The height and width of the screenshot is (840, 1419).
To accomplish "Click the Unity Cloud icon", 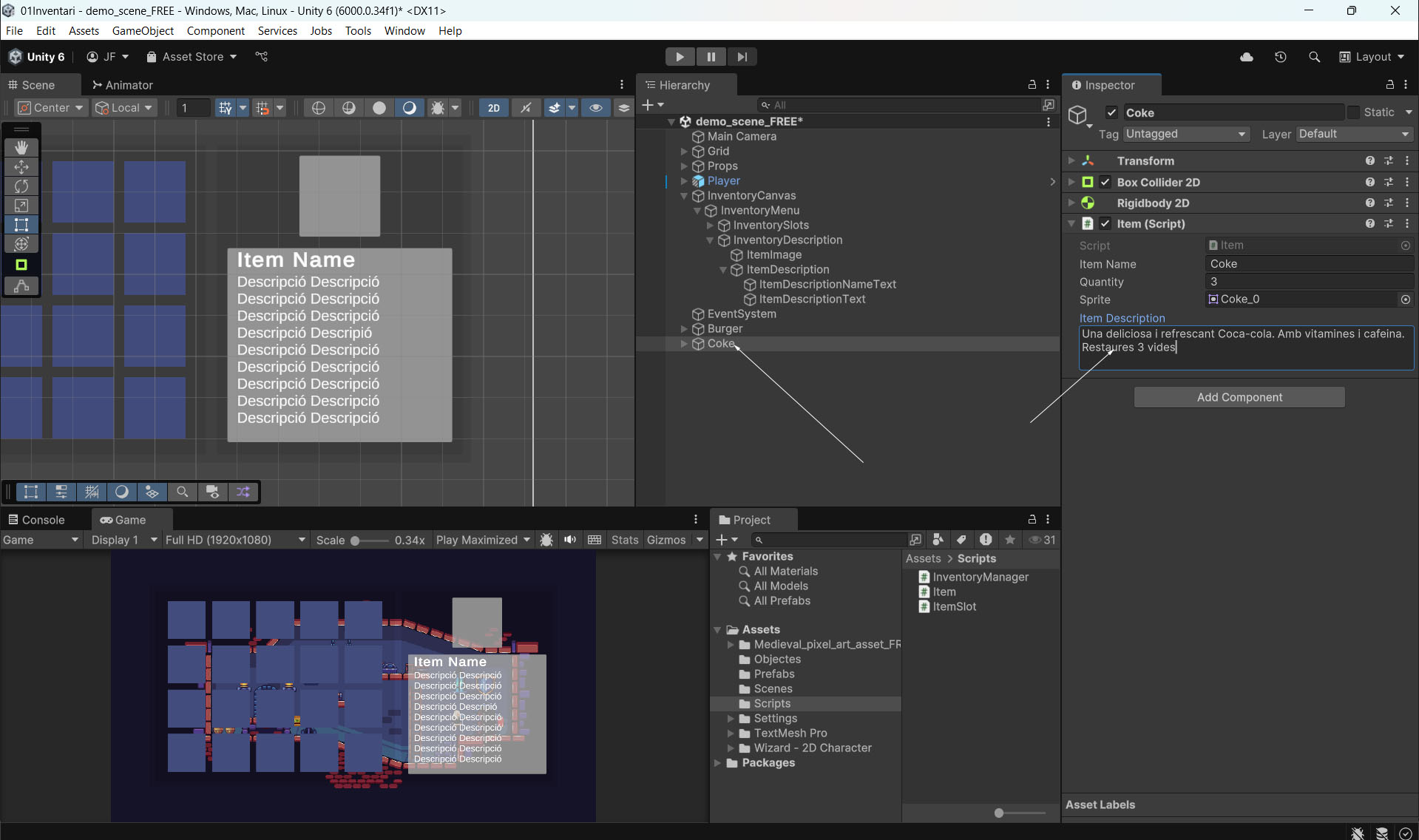I will [x=1247, y=57].
